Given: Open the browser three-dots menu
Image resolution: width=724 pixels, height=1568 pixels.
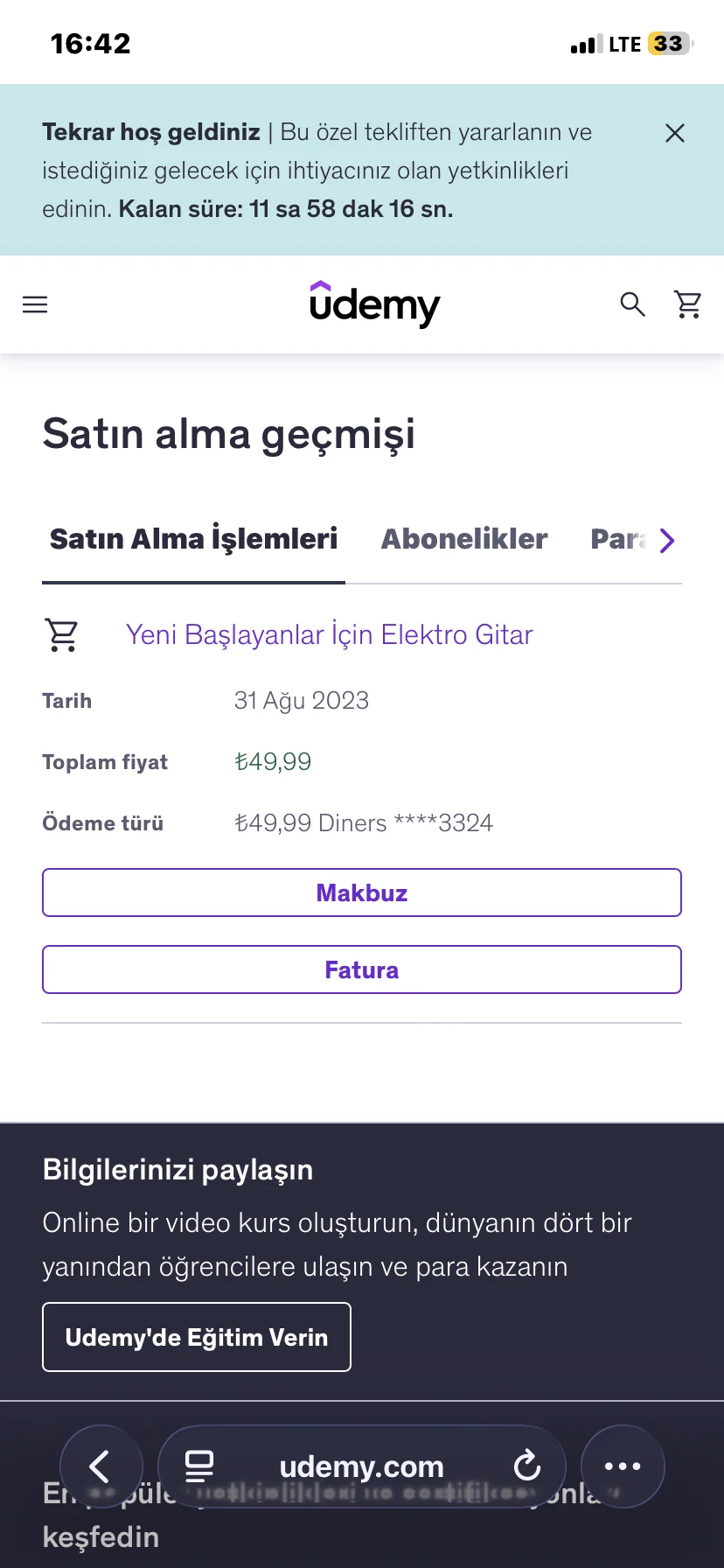Looking at the screenshot, I should 623,1466.
